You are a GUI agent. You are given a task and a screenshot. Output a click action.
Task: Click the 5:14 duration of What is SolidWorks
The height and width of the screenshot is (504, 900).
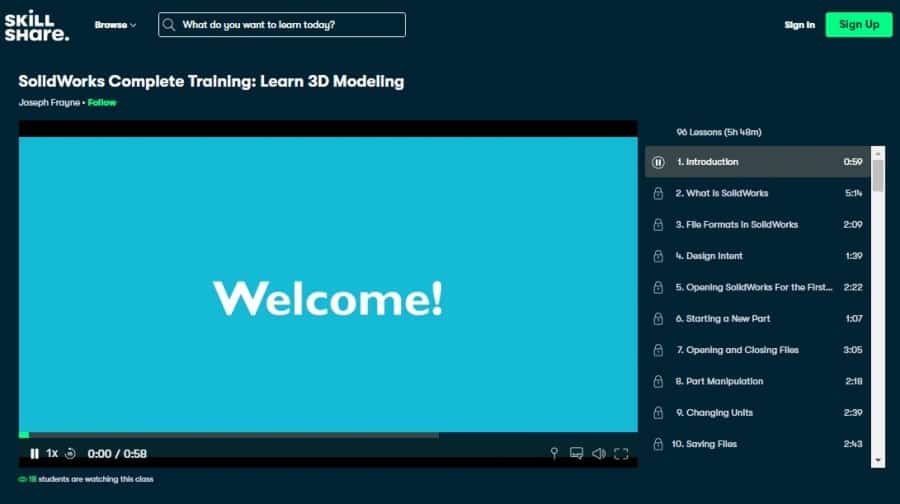pos(854,193)
